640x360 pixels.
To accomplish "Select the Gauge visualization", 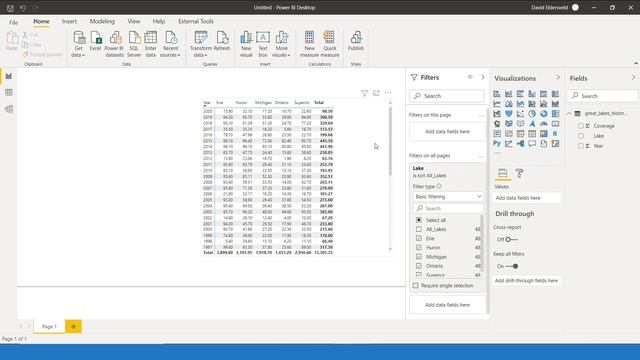I will click(544, 124).
